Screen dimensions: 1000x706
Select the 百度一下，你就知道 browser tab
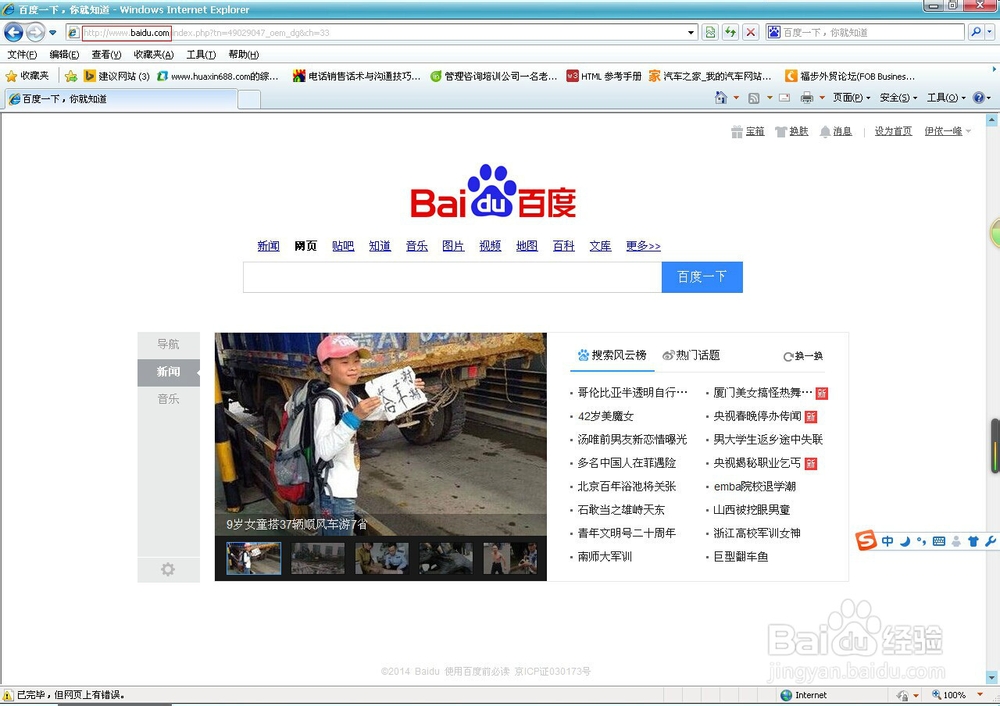(121, 99)
